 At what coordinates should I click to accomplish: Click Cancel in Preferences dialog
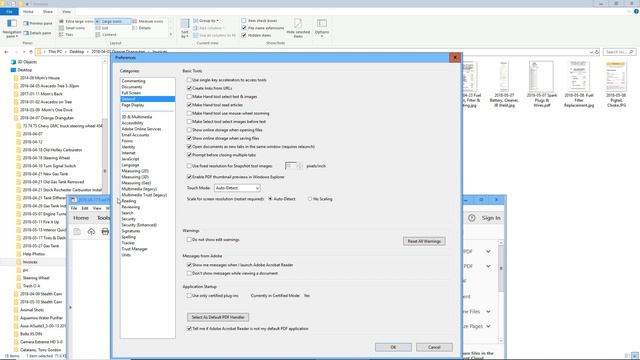[434, 347]
